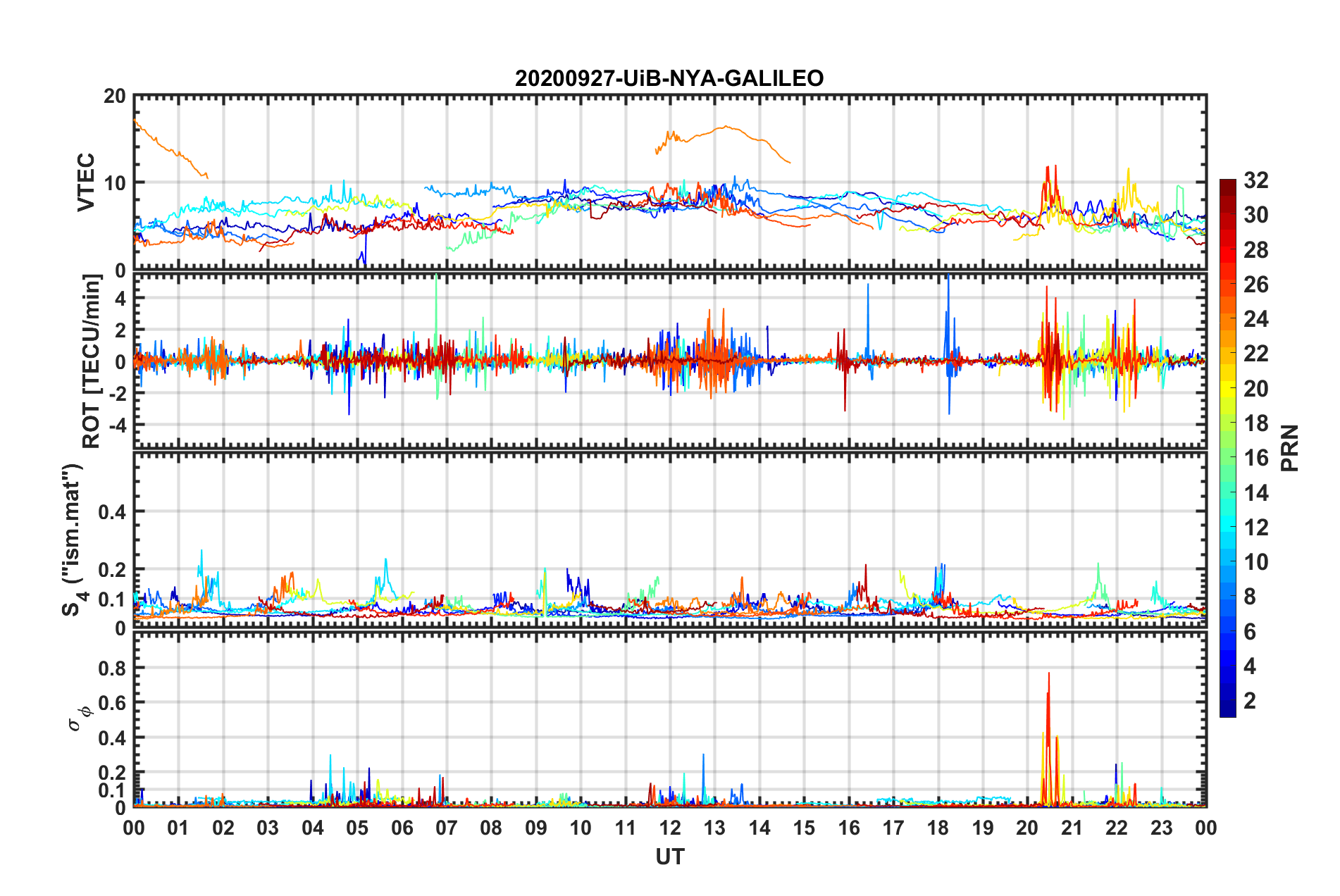1340x896 pixels.
Task: Click x-axis tick label 03
Action: (268, 828)
